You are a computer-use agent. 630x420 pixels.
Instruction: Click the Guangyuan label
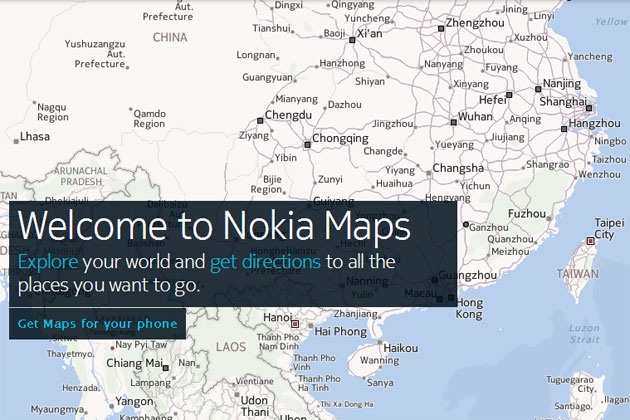pos(267,77)
